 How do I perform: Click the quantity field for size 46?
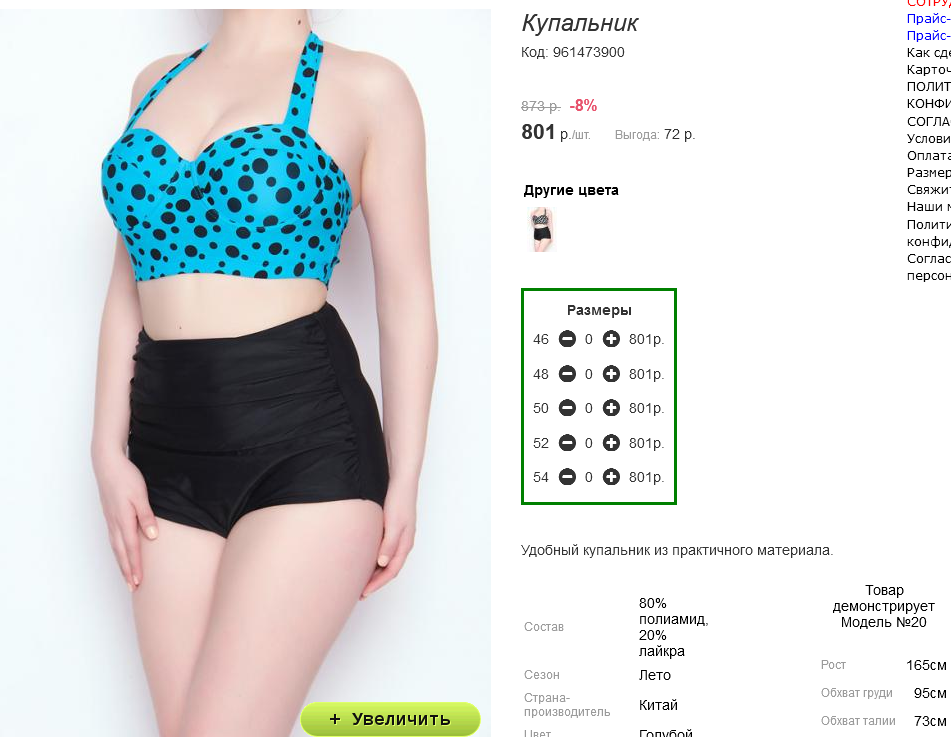coord(588,340)
